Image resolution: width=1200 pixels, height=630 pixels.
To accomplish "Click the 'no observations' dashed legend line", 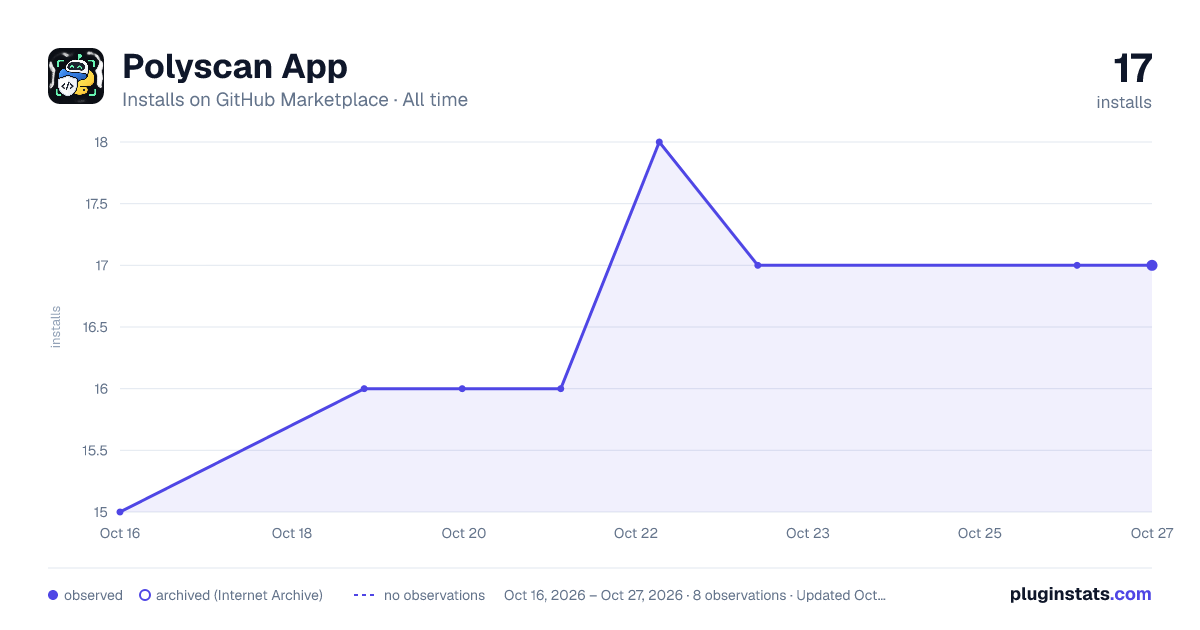I will click(x=364, y=595).
